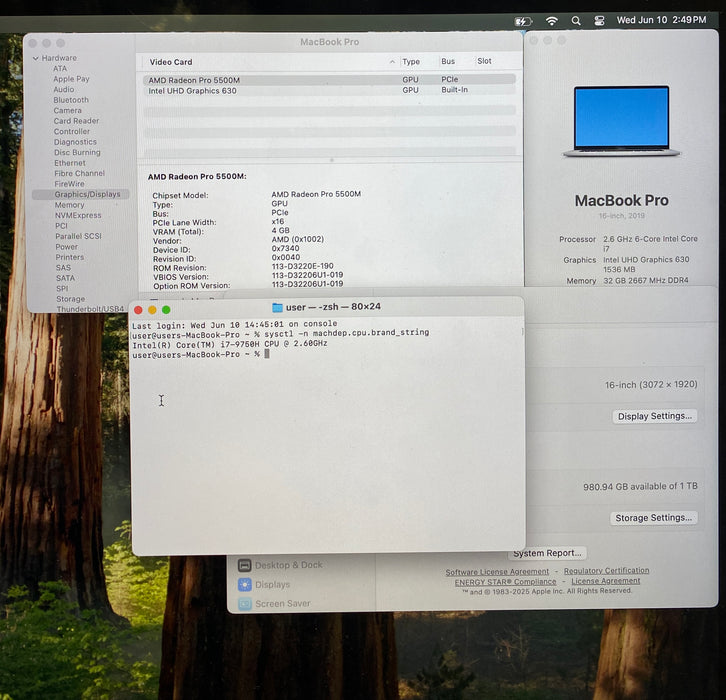Screen dimensions: 726x700
Task: Zoom the Terminal window green button
Action: [166, 310]
